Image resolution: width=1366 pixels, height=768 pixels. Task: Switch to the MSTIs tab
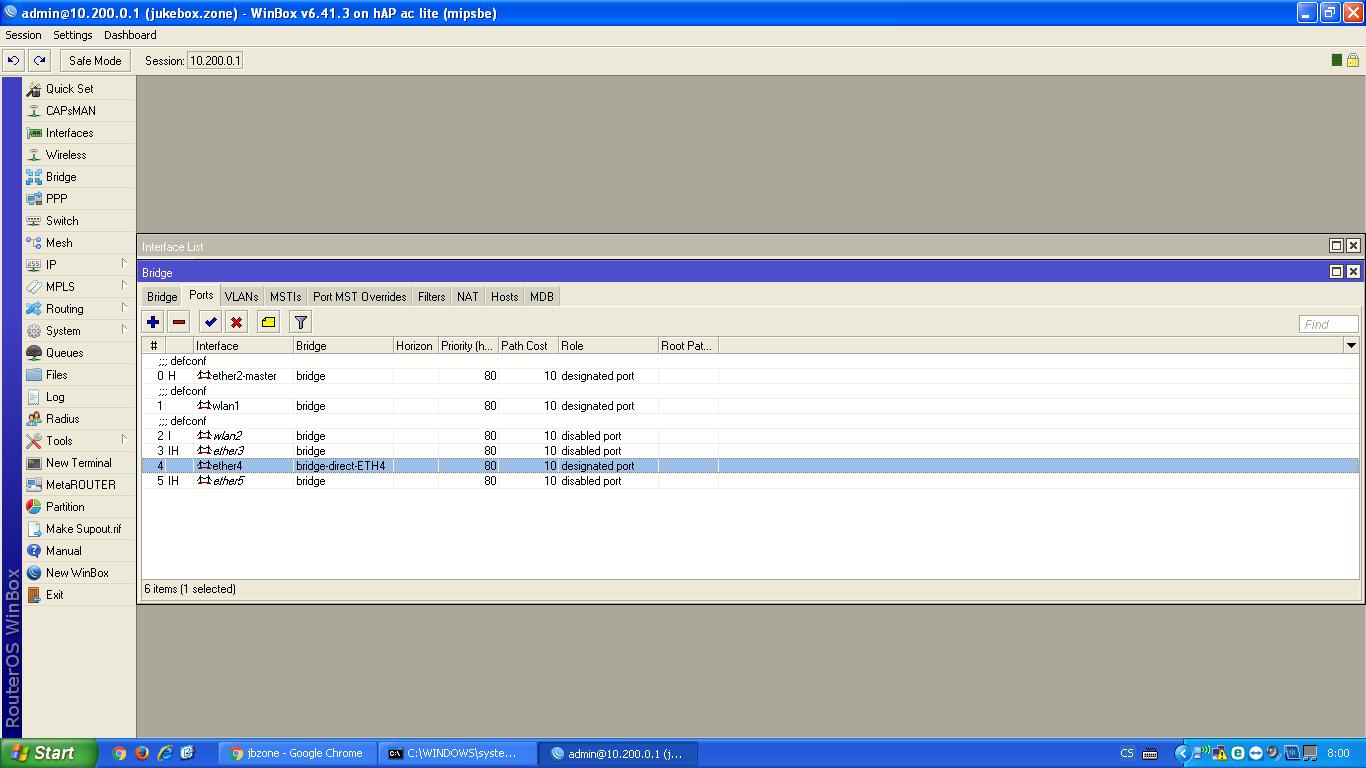coord(285,297)
